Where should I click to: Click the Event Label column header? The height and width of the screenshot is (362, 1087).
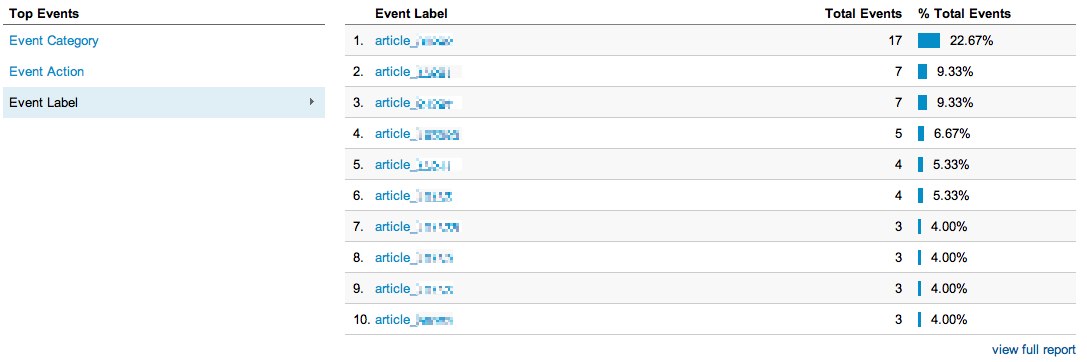point(411,13)
